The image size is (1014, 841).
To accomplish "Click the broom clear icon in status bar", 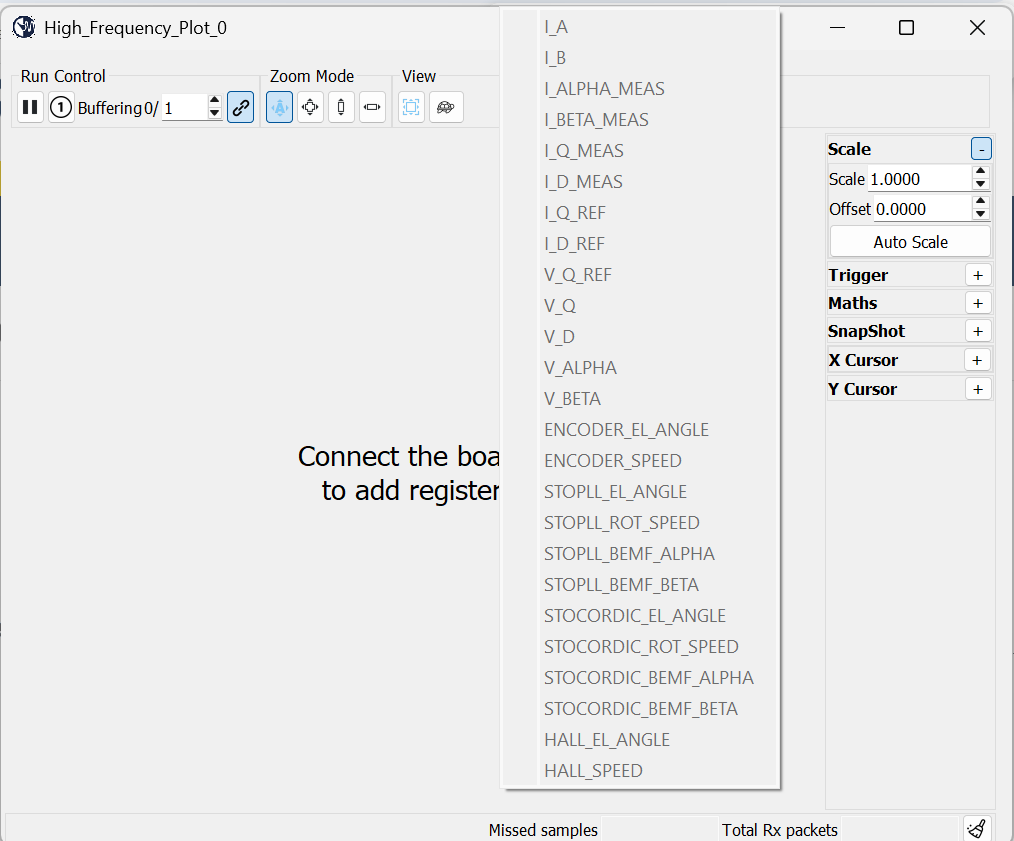I will pos(977,829).
